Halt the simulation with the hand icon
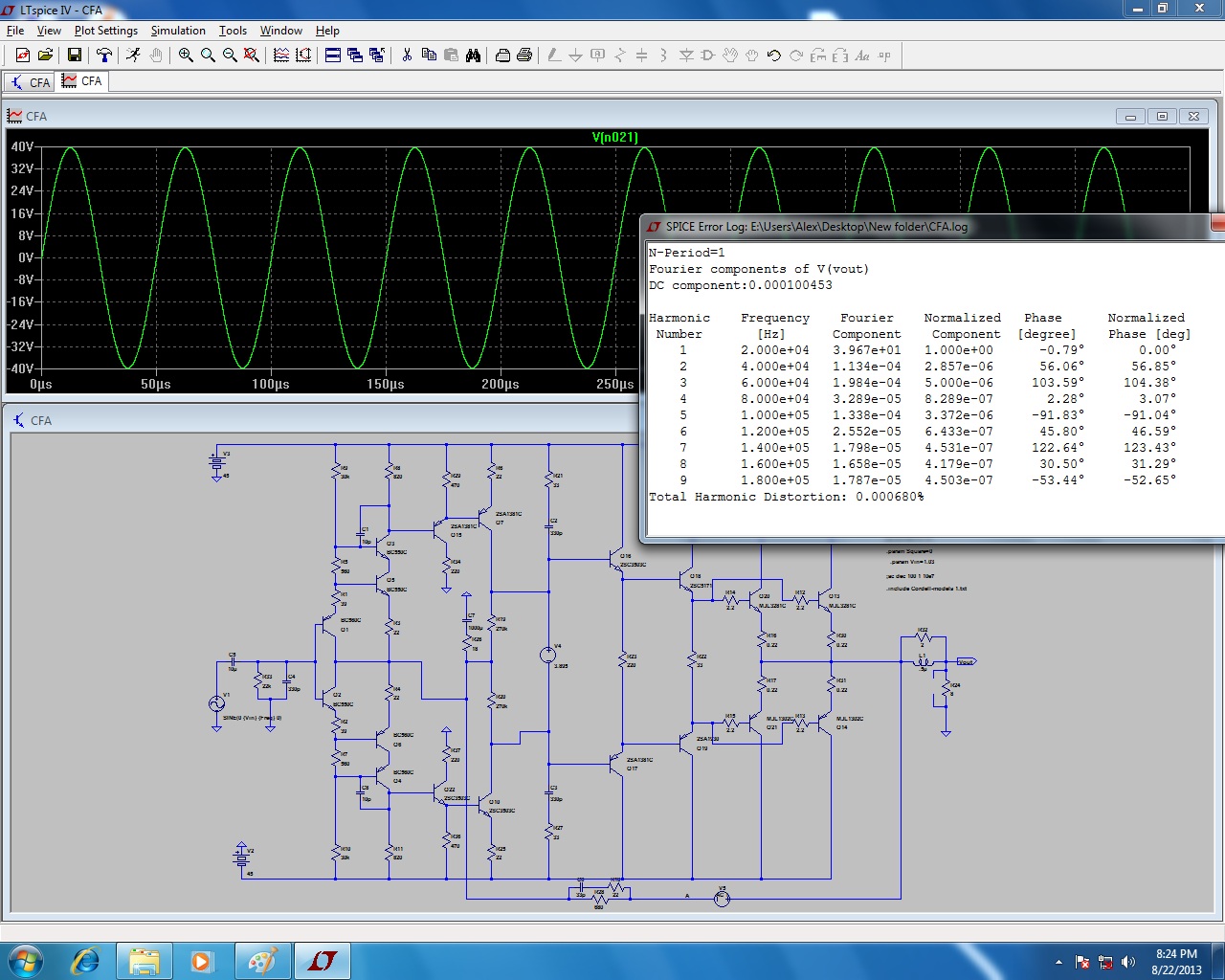The height and width of the screenshot is (980, 1225). [x=156, y=56]
